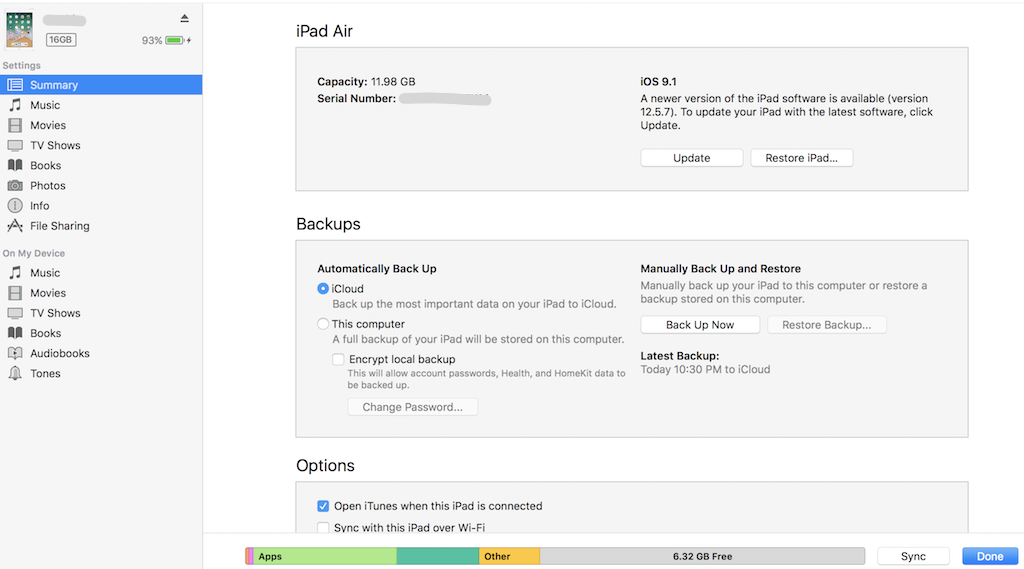Eject the iPad using the eject icon
The height and width of the screenshot is (569, 1024).
click(185, 18)
